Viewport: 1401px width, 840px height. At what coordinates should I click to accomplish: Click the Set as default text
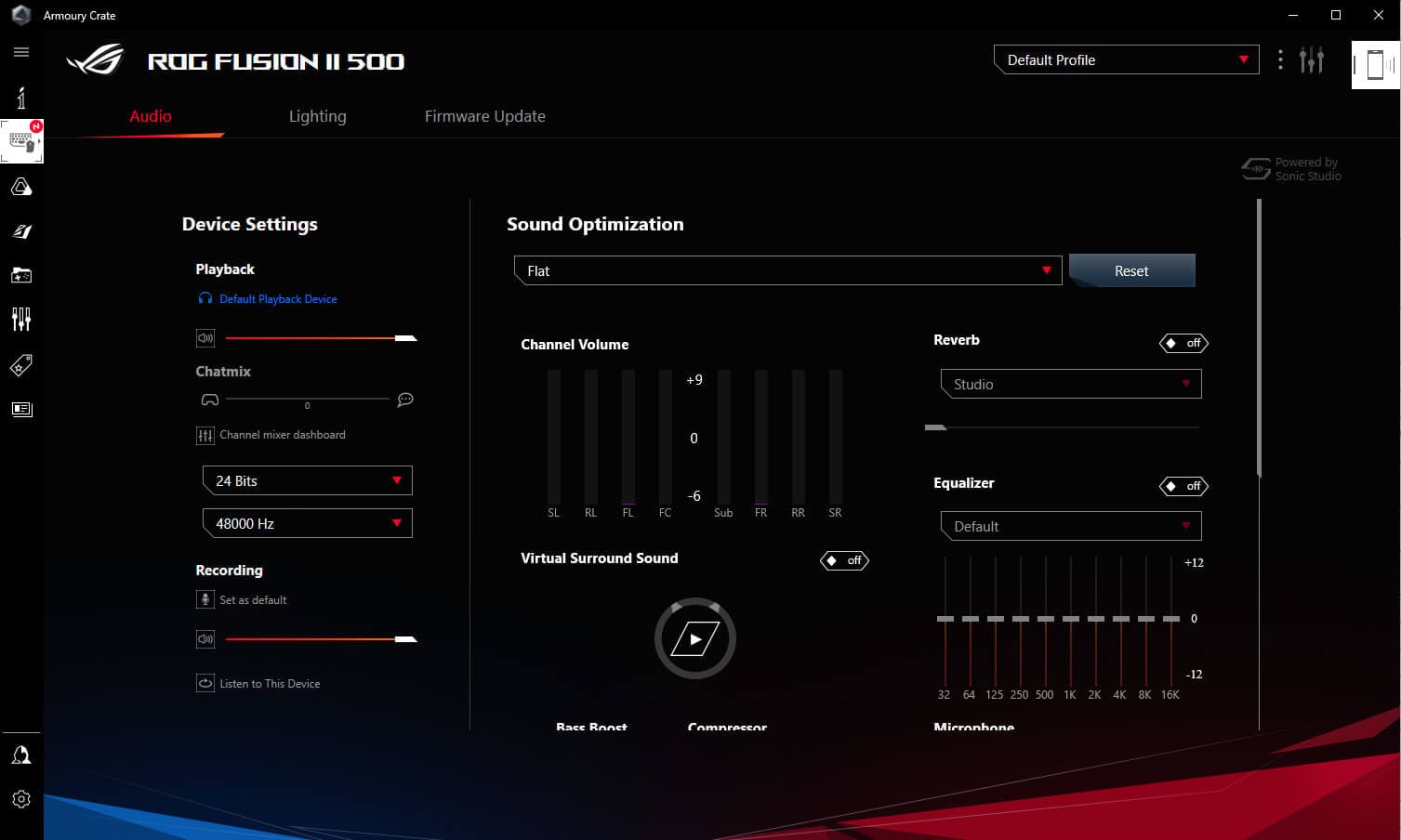253,600
